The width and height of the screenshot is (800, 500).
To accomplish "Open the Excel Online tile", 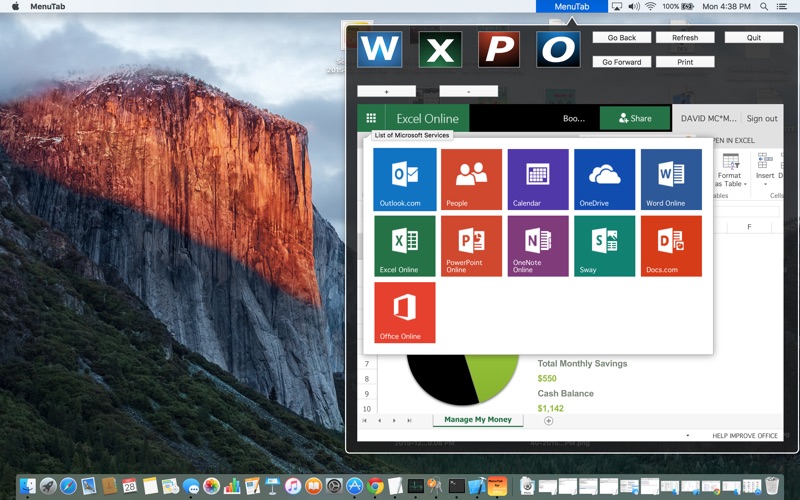I will click(405, 246).
